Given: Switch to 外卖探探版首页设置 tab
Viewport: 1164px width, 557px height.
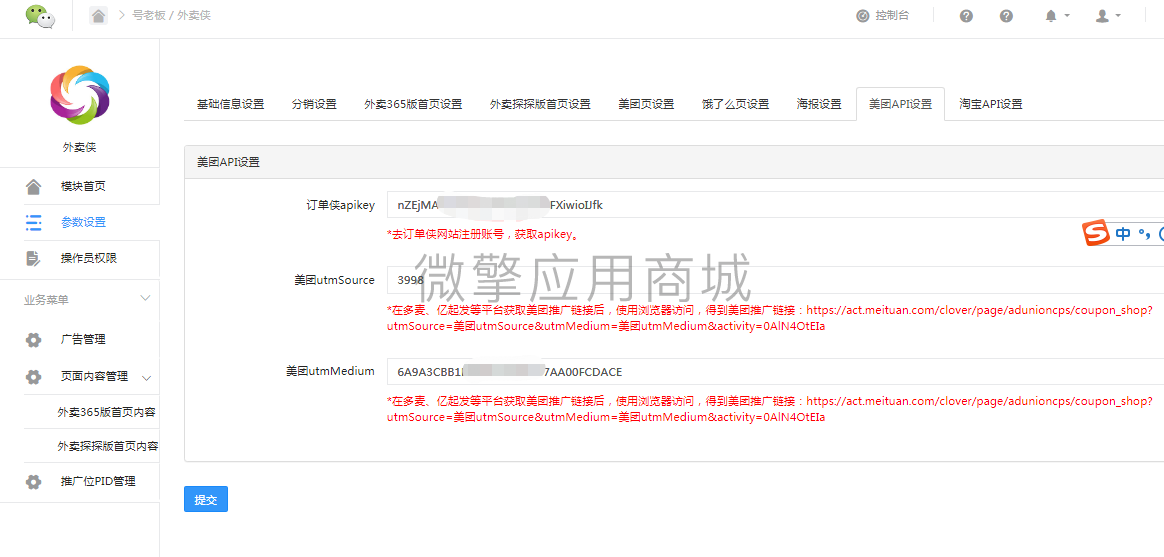Looking at the screenshot, I should point(540,104).
